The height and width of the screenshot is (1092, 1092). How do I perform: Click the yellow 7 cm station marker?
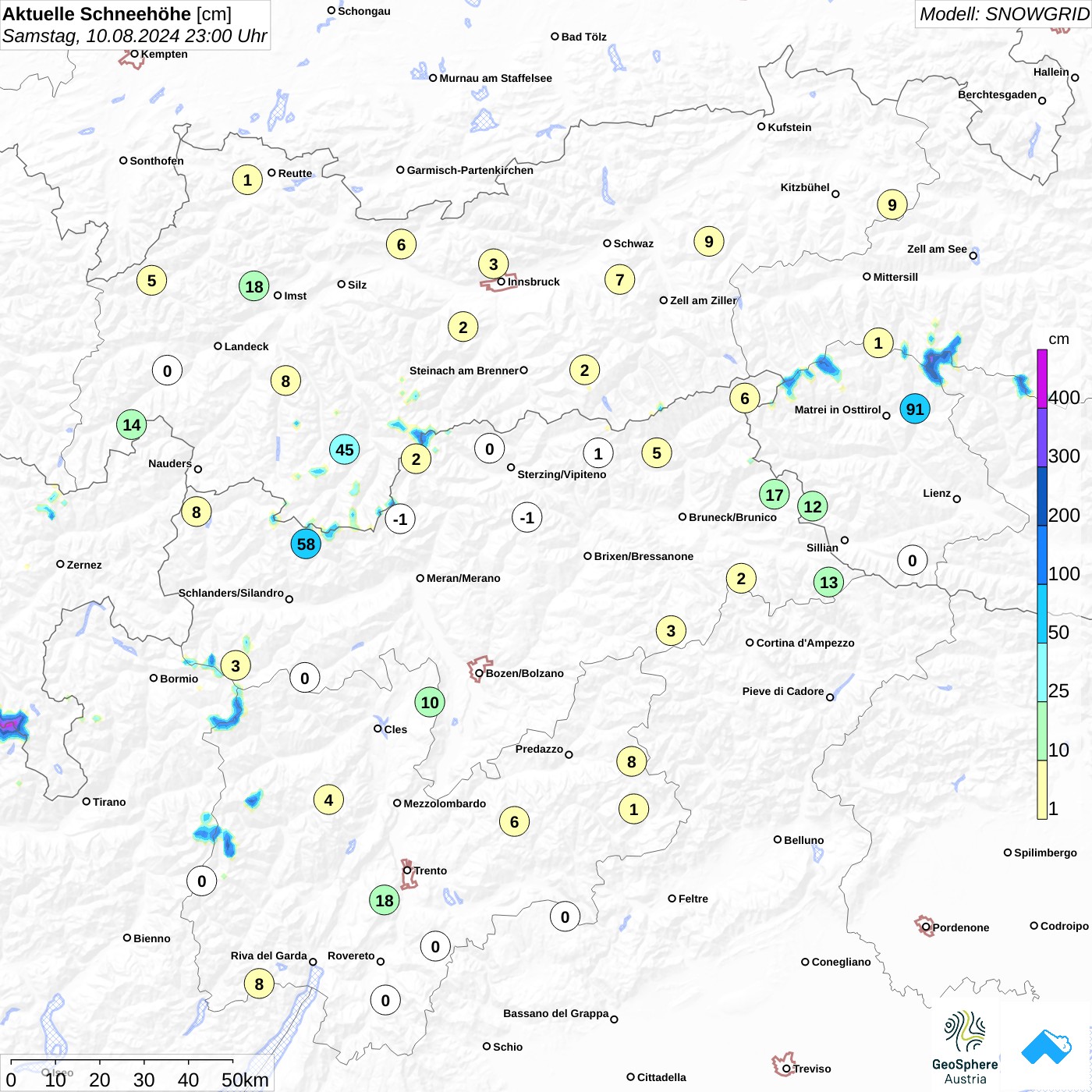[x=619, y=279]
